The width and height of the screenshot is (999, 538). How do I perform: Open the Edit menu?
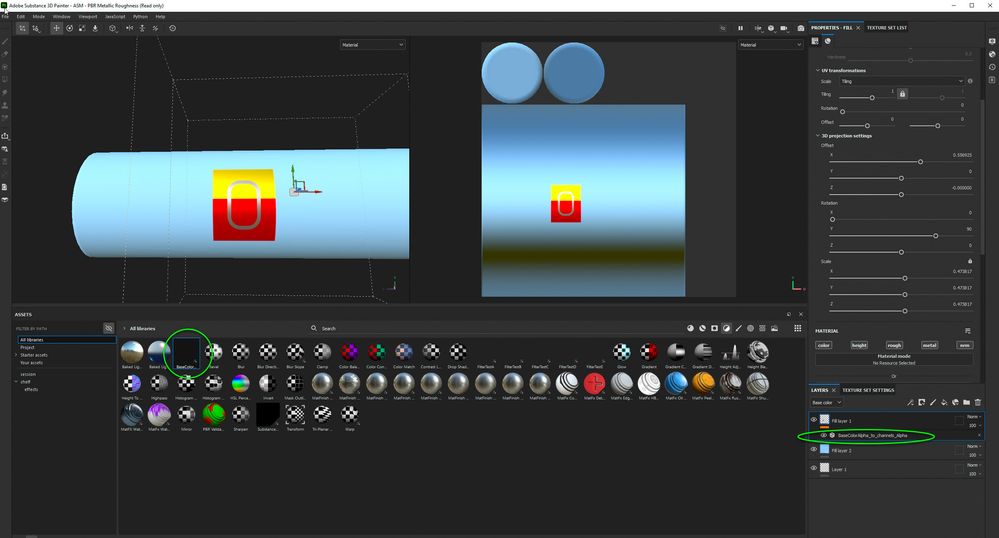coord(20,17)
